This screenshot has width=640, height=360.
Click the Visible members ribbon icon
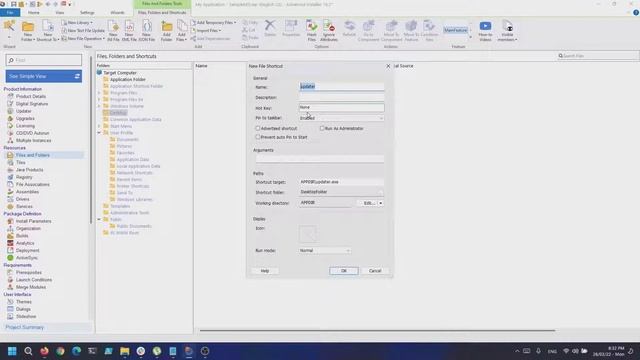tap(507, 31)
